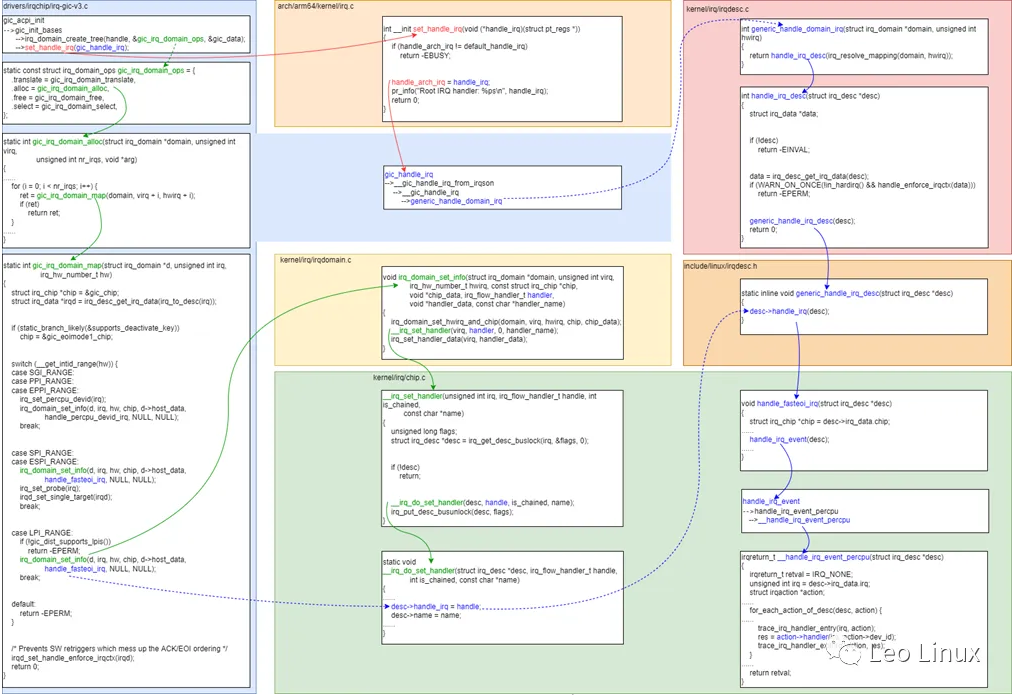Click red set_handle_irq(gic_handle_irq) call in gic_acpi_init

(x=76, y=47)
